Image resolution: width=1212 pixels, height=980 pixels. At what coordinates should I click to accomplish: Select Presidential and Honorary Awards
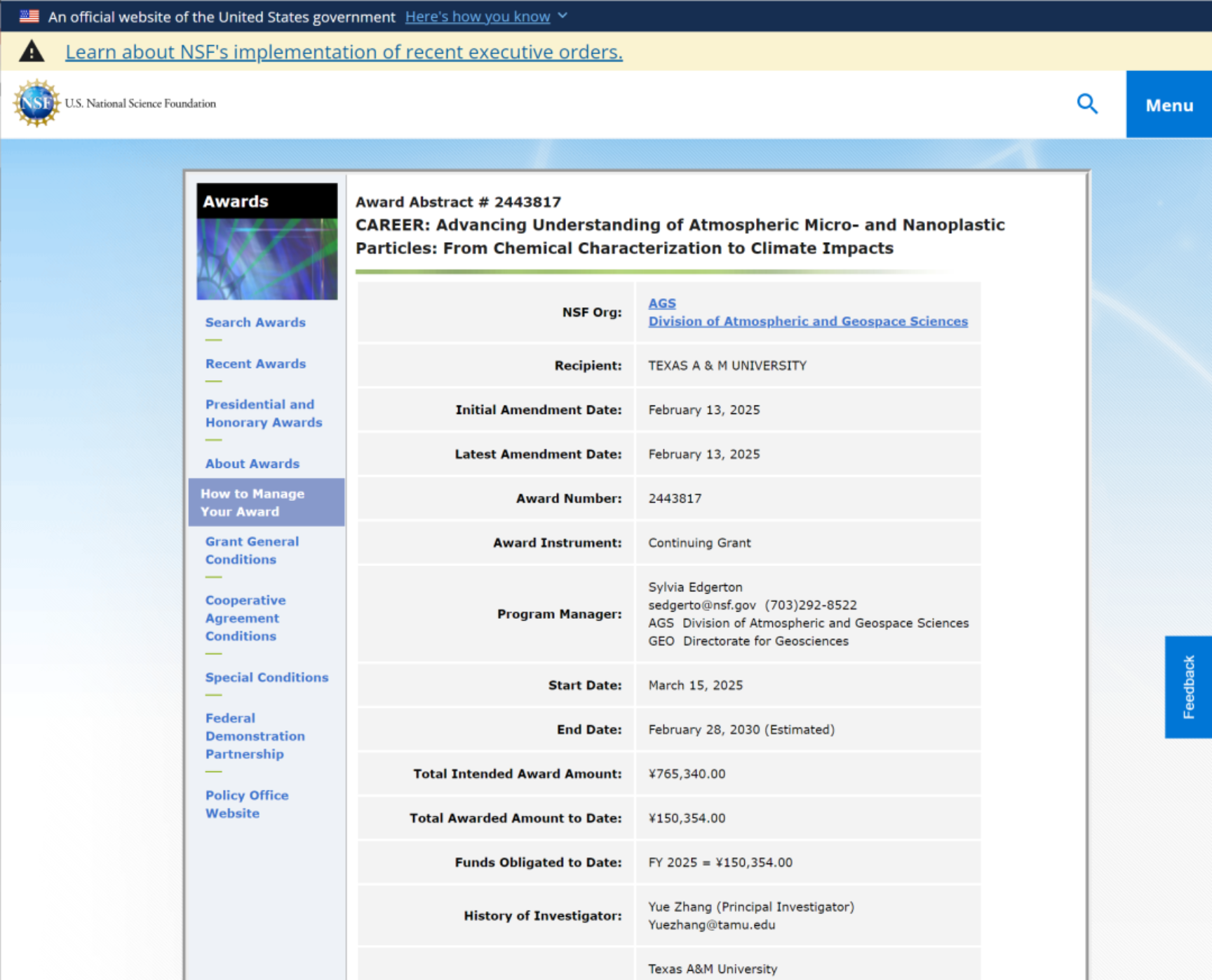(263, 413)
